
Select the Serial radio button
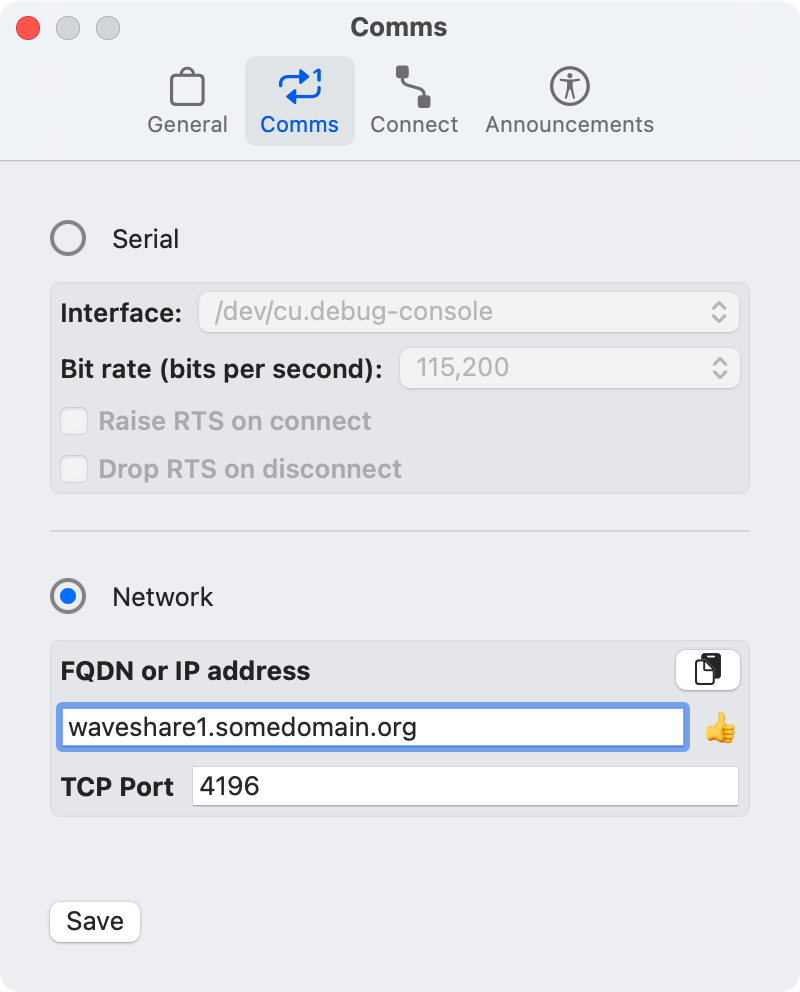point(68,238)
